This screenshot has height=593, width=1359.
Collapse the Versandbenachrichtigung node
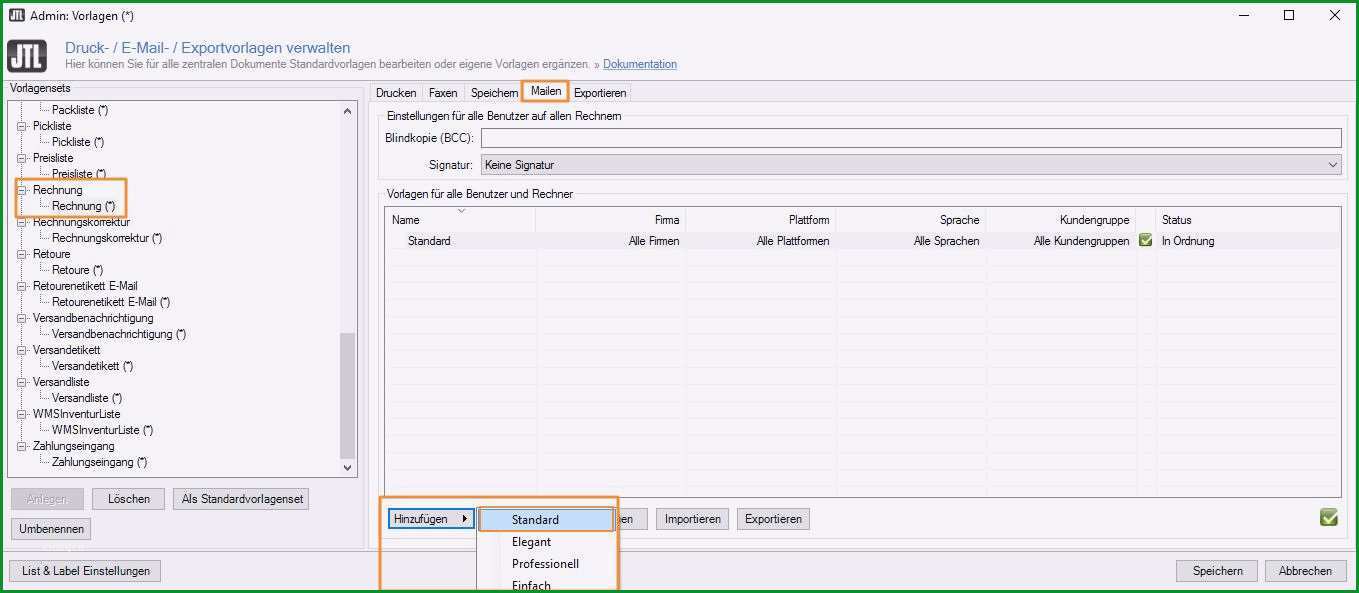22,318
